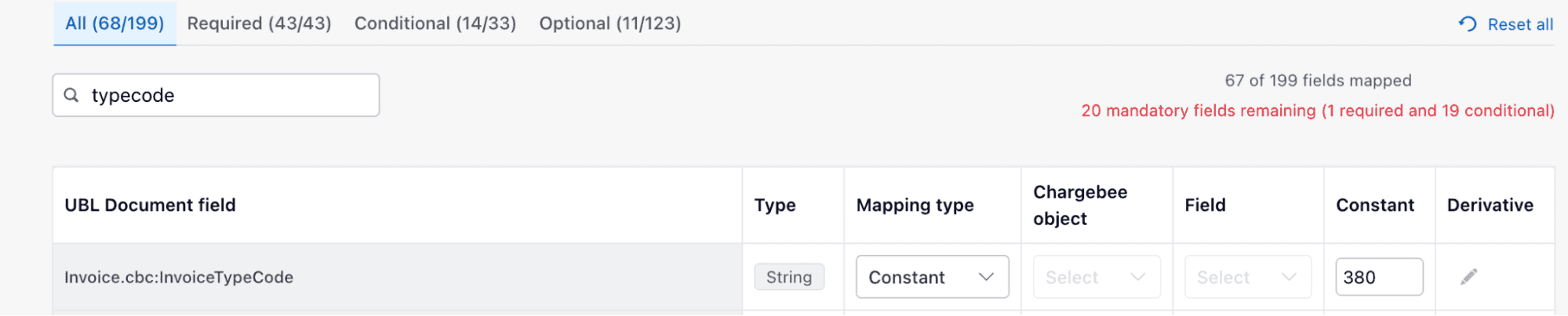Click the String type badge

click(788, 277)
